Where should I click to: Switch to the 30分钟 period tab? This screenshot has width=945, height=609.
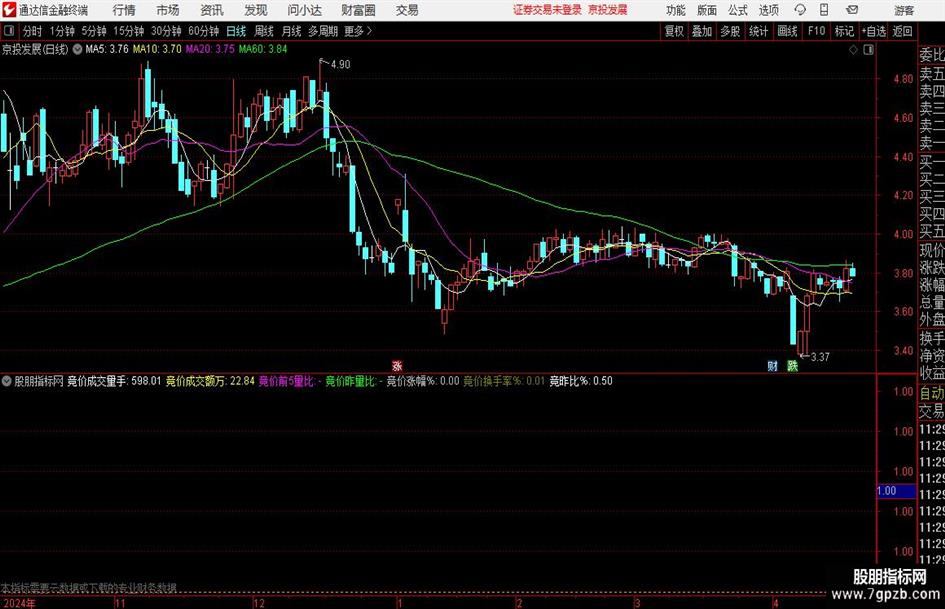click(166, 31)
